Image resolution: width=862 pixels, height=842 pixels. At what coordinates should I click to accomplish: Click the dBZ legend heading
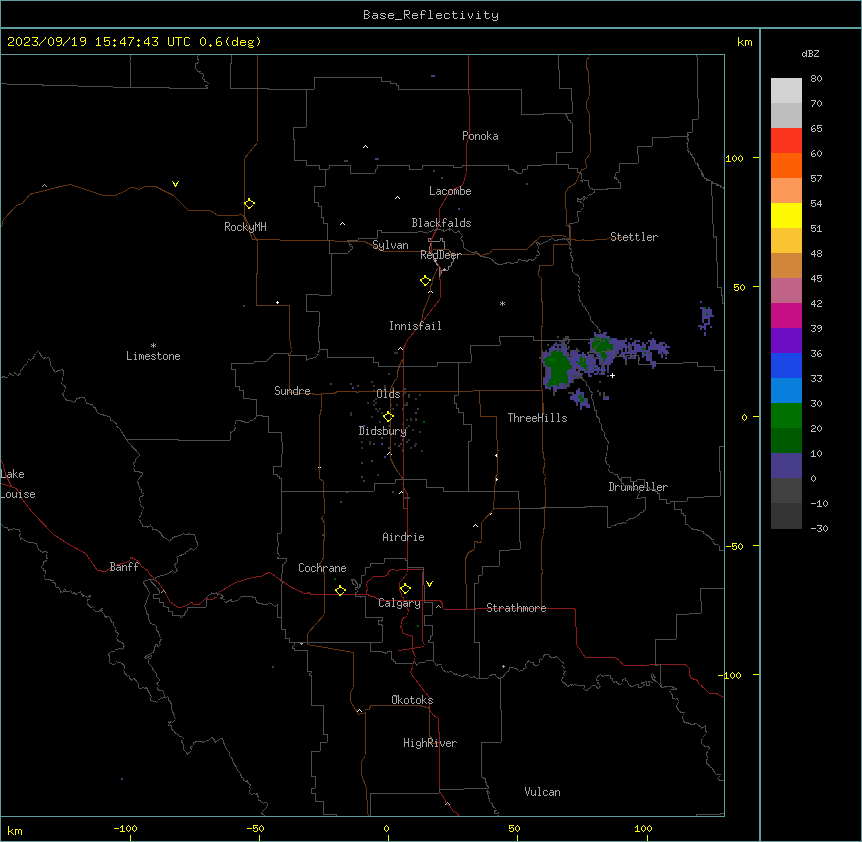[810, 53]
